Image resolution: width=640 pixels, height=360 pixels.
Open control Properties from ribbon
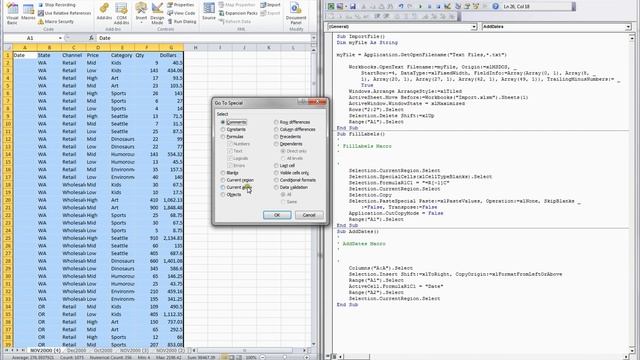pyautogui.click(x=180, y=5)
